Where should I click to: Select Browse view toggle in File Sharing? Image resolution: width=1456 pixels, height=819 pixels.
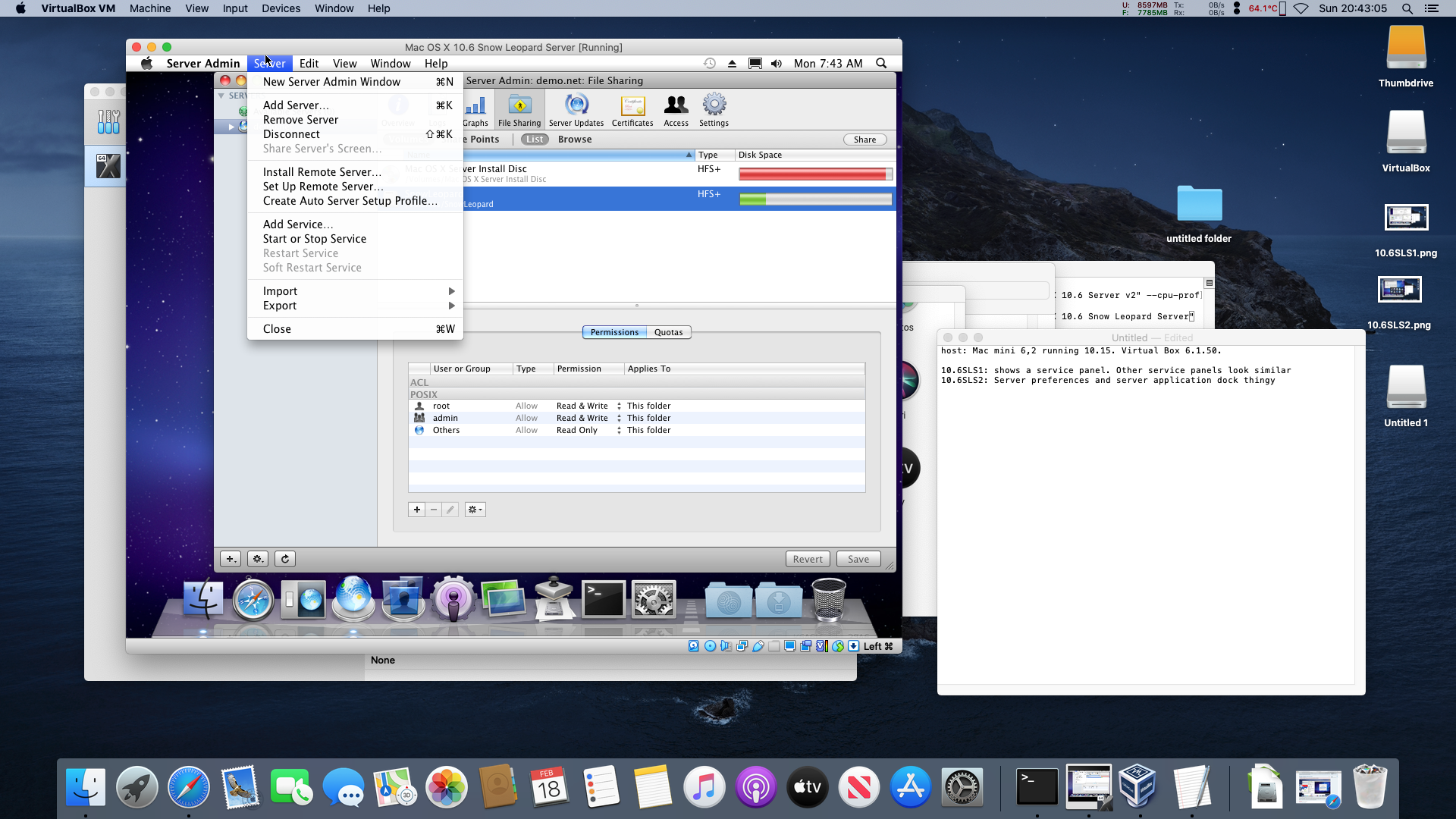tap(575, 140)
